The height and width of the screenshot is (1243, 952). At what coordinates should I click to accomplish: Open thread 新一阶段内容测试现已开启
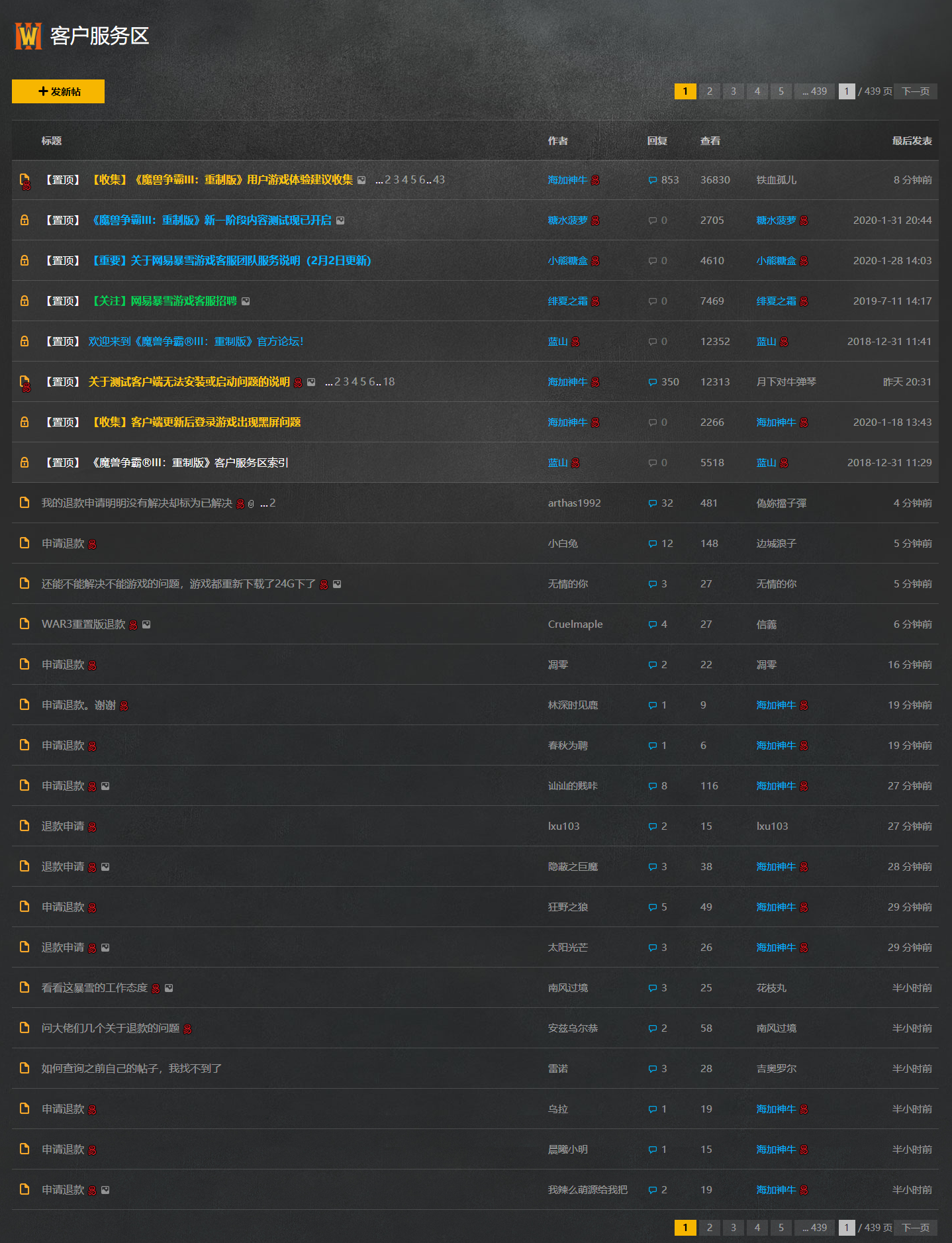point(210,221)
